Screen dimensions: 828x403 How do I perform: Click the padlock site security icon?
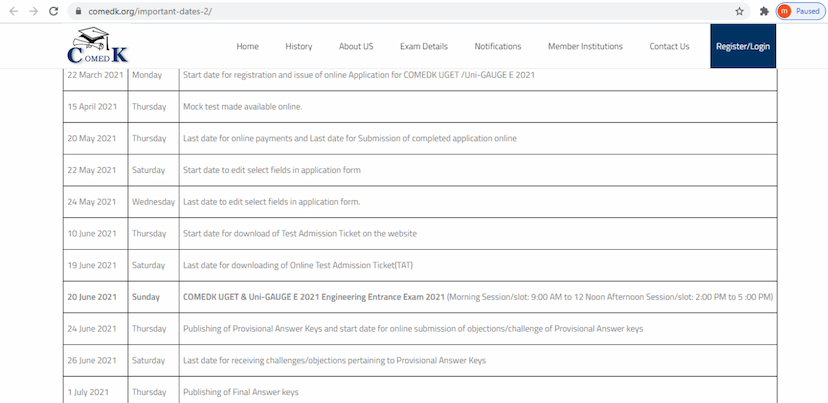78,11
